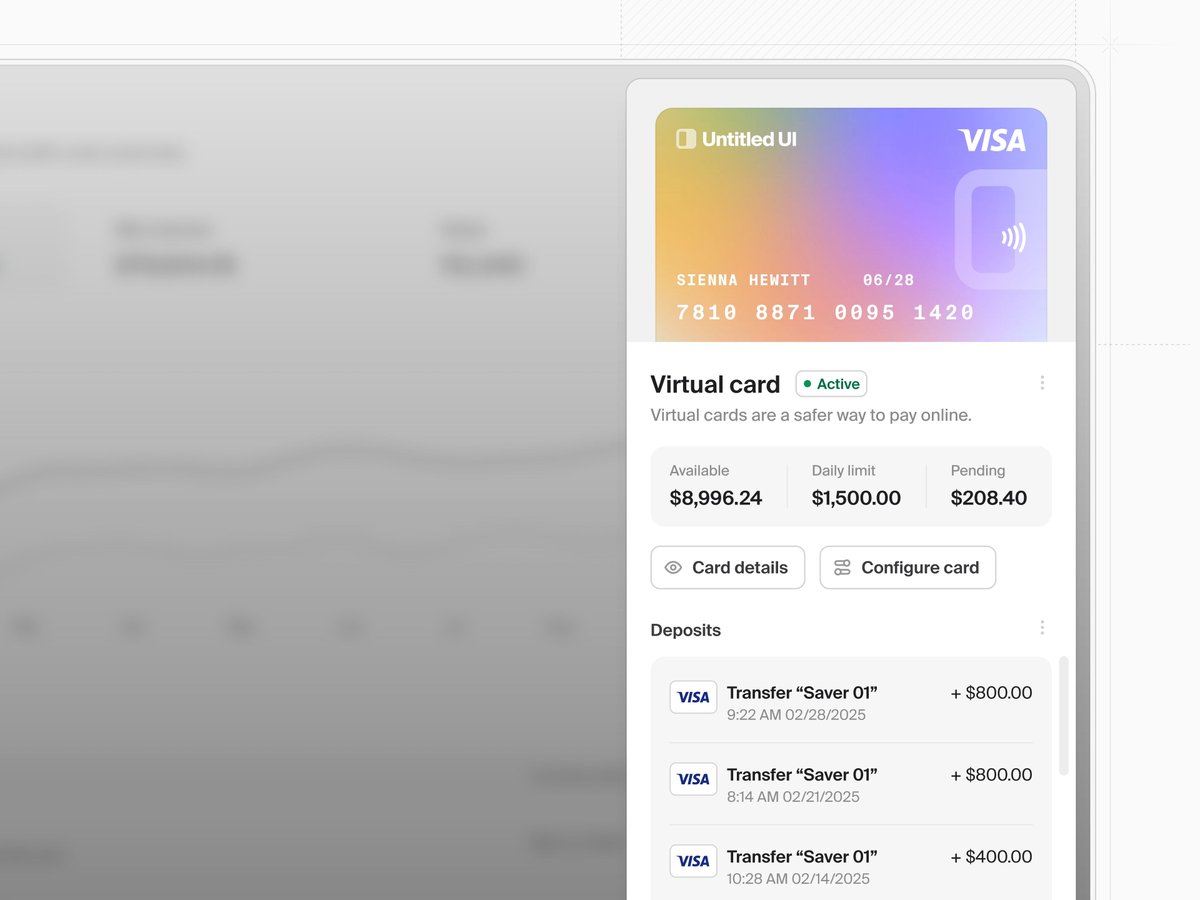Click Visa icon for 9:22 AM transfer
The width and height of the screenshot is (1200, 900).
click(693, 698)
